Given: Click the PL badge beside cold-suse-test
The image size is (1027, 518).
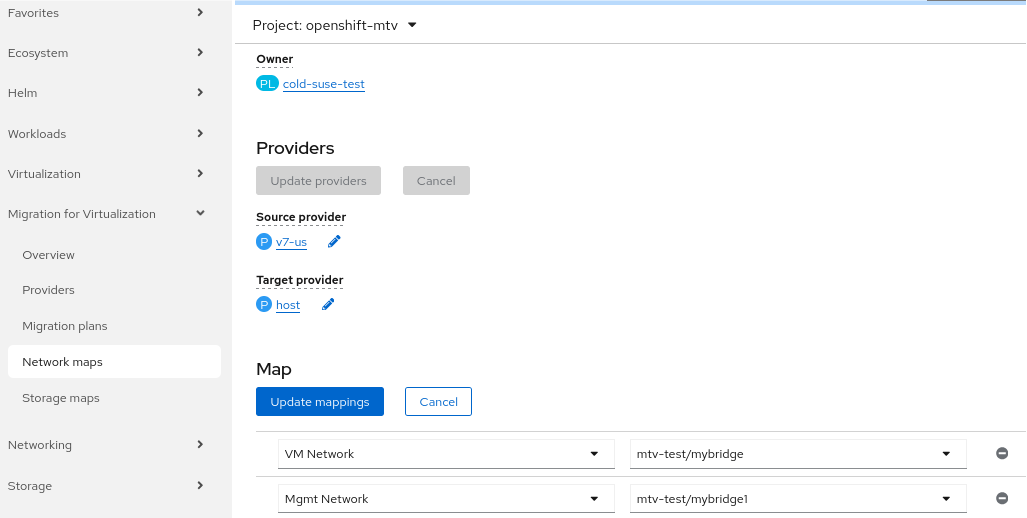Looking at the screenshot, I should point(267,84).
